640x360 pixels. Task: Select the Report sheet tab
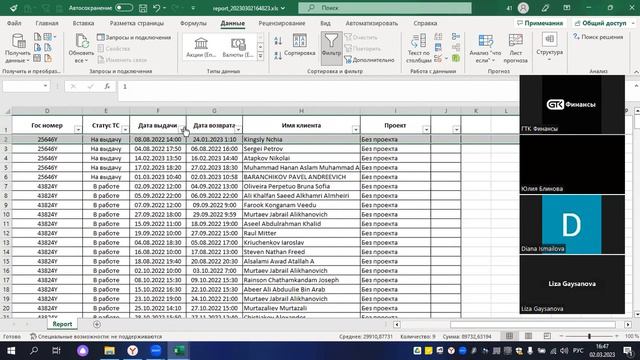point(62,324)
